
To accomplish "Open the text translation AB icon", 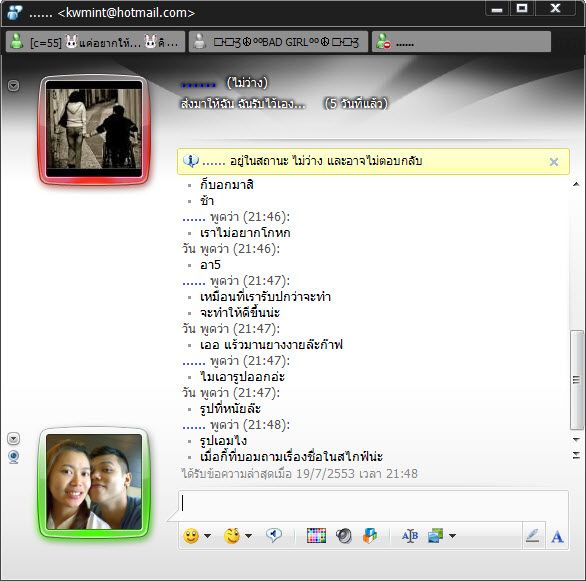I will [410, 536].
